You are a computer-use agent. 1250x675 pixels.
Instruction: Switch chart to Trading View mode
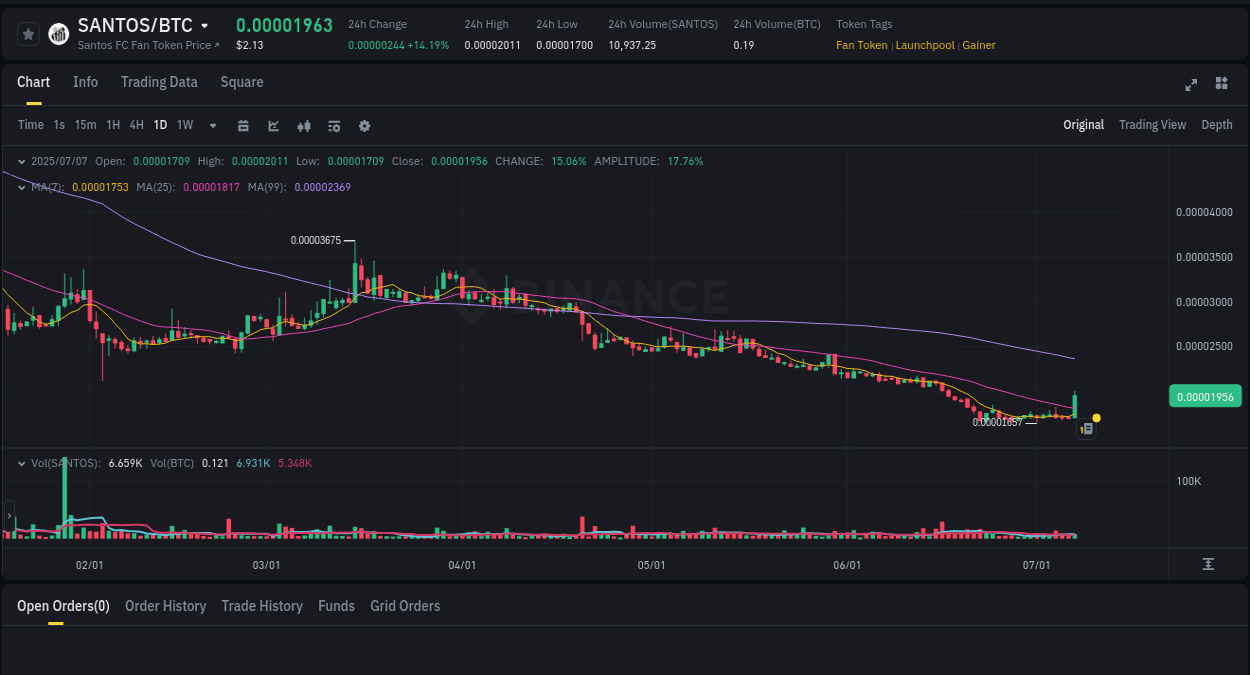tap(1152, 125)
